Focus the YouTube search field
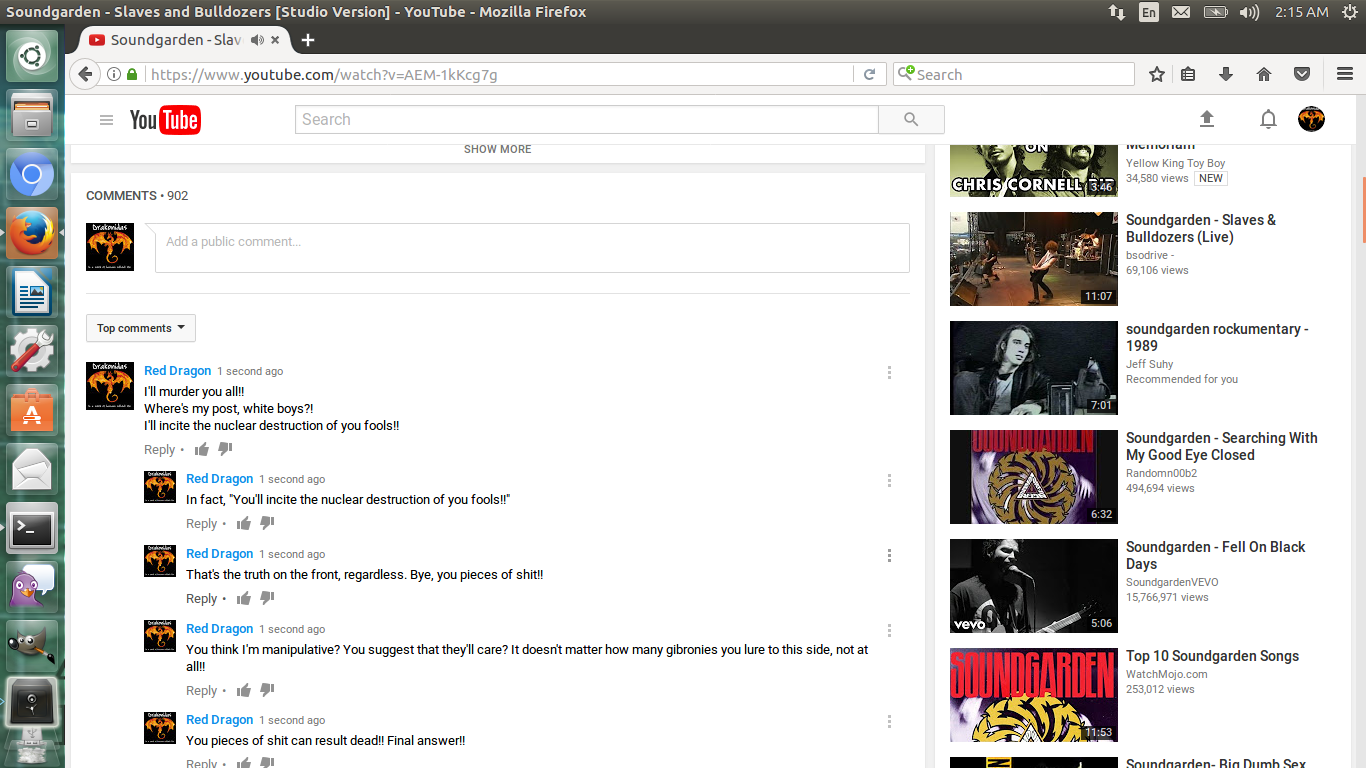Viewport: 1366px width, 768px height. point(587,119)
